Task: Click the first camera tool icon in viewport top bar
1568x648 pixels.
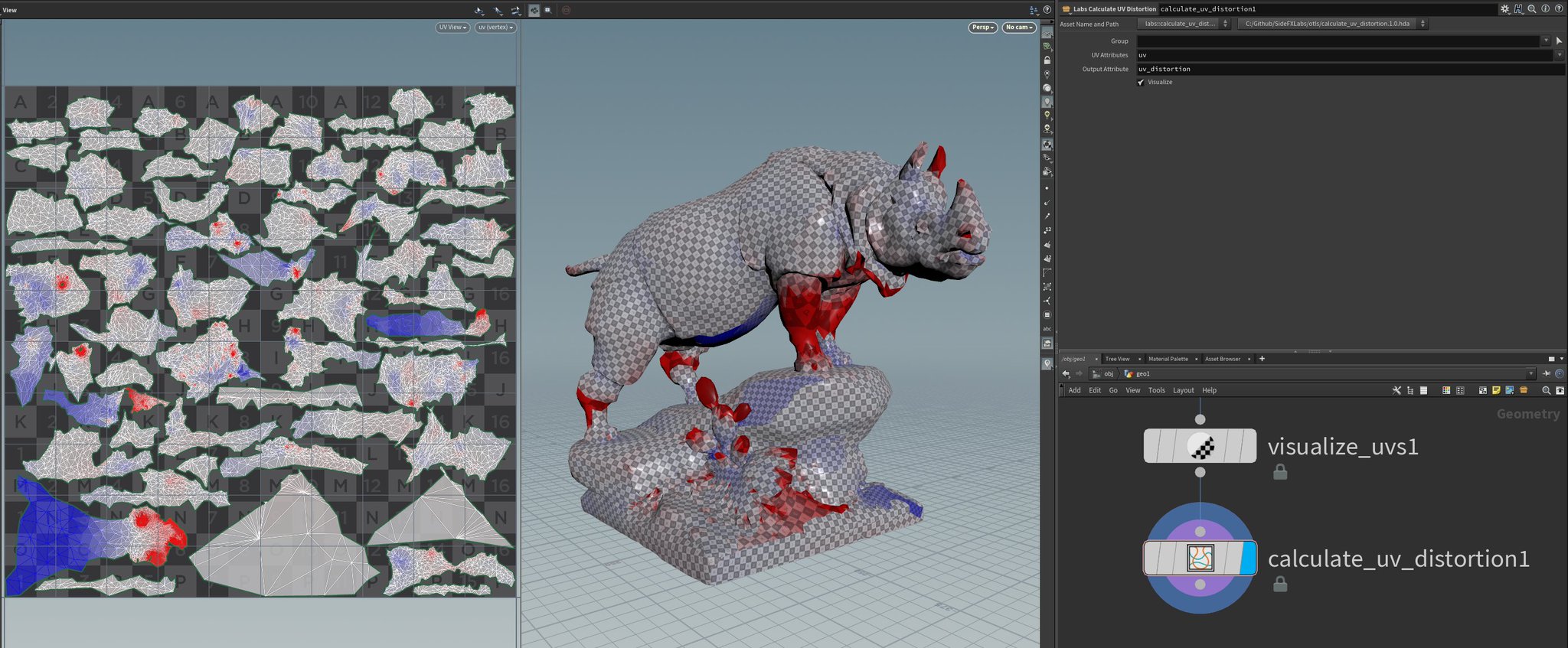Action: [479, 10]
